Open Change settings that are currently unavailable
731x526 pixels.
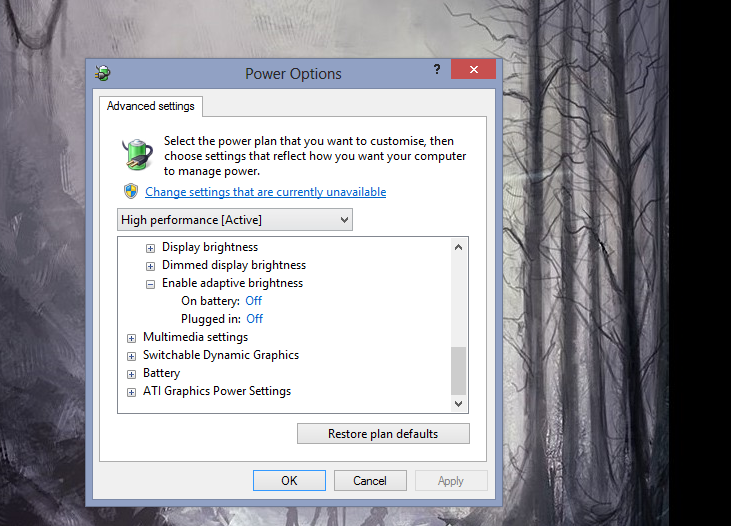pos(266,192)
